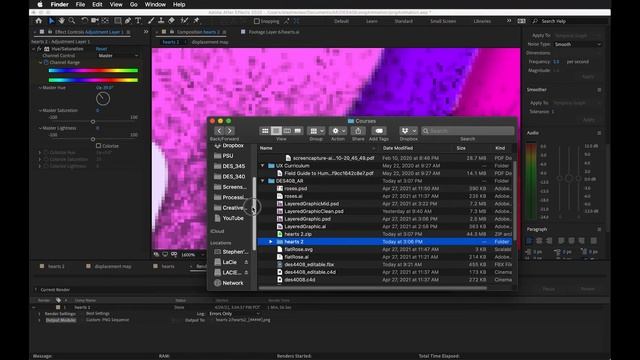Open the Log Errors Only dropdown
Screen dimensions: 640x360
coord(235,313)
